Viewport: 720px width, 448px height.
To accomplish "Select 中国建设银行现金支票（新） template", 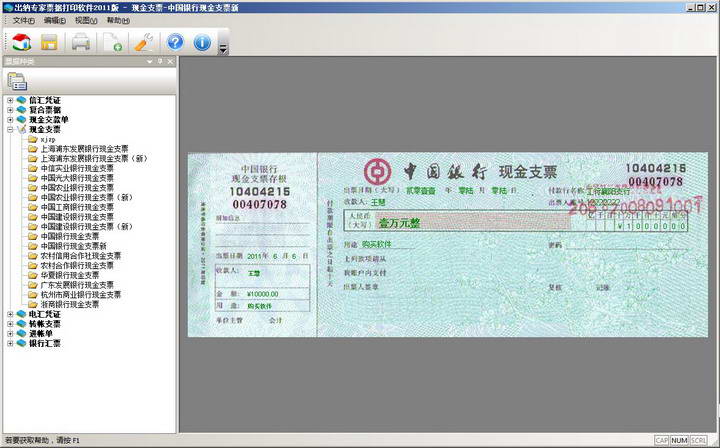I will pyautogui.click(x=87, y=227).
